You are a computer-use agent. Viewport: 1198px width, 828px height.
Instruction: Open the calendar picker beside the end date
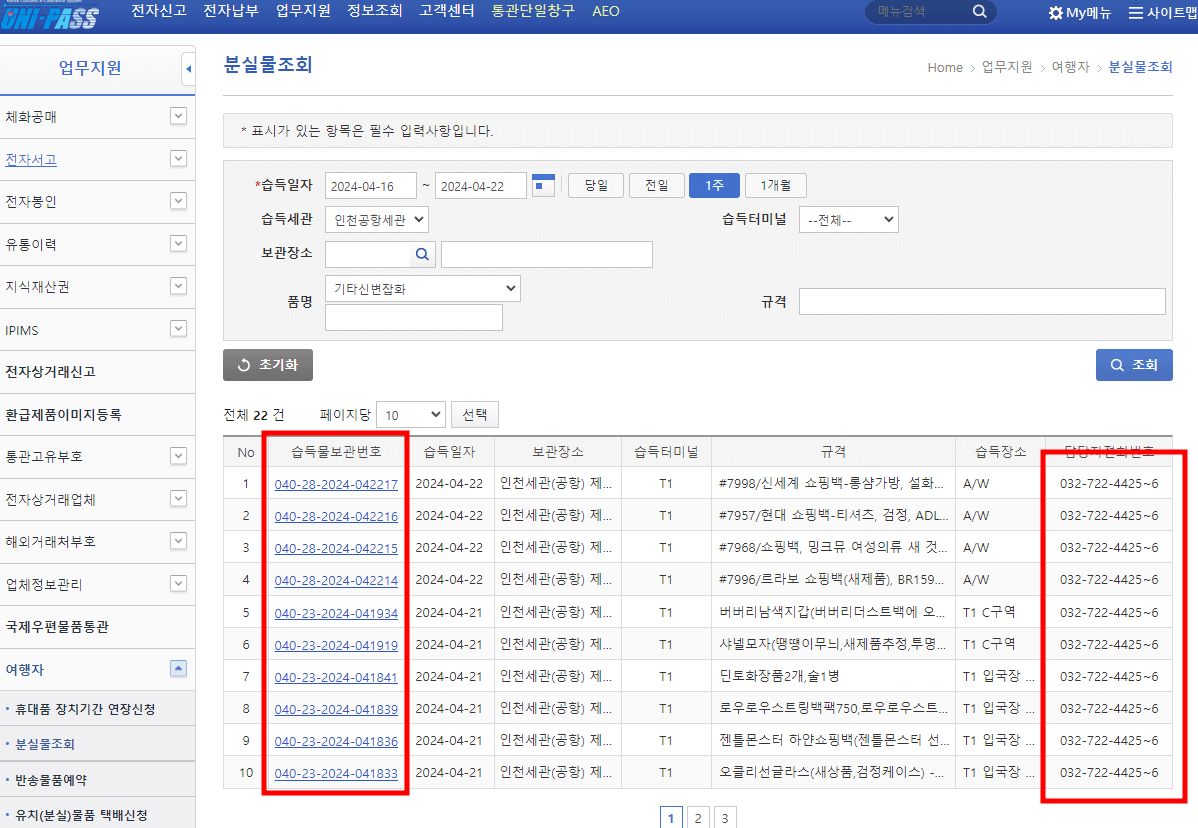[543, 185]
